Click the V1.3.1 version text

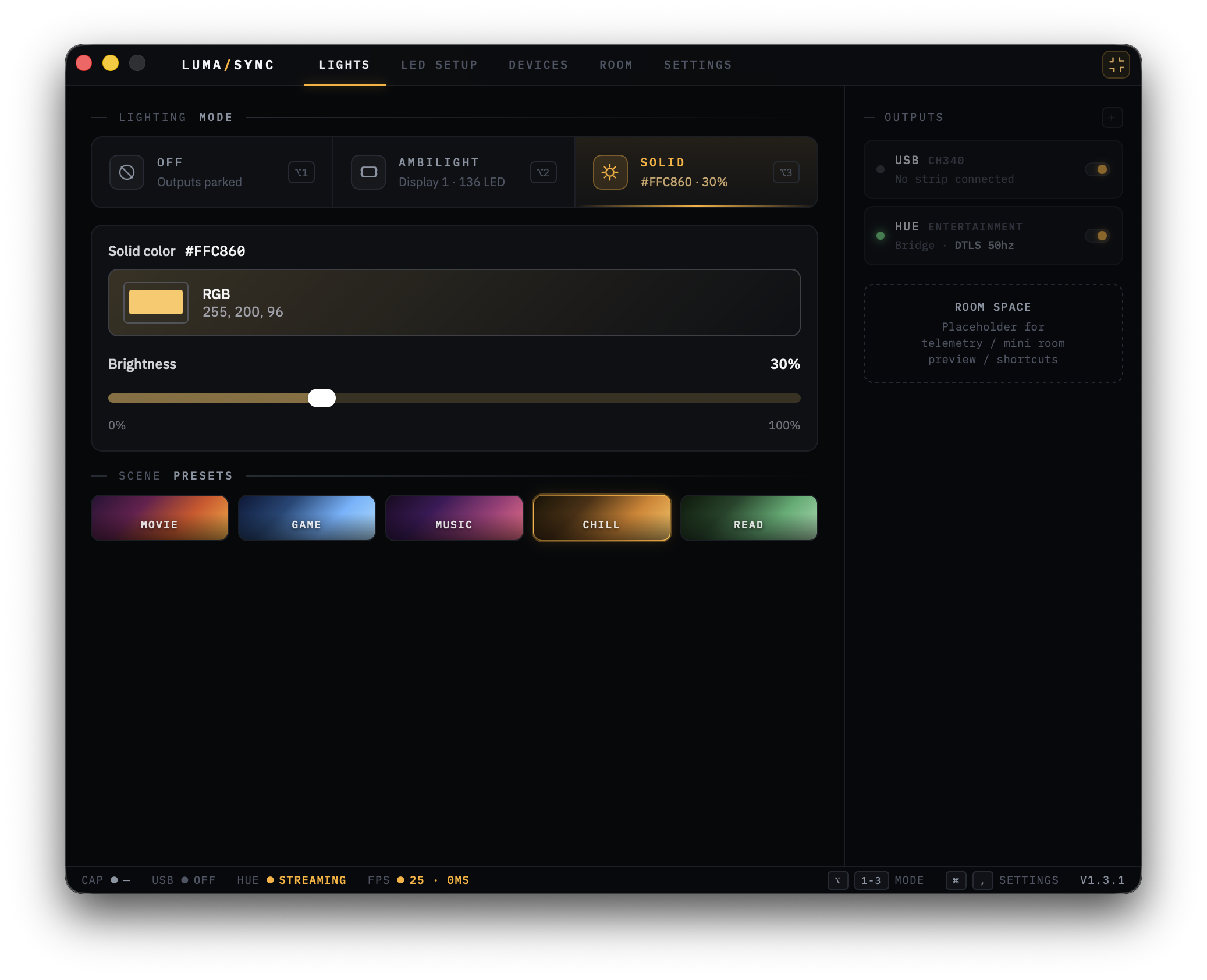pos(1102,880)
